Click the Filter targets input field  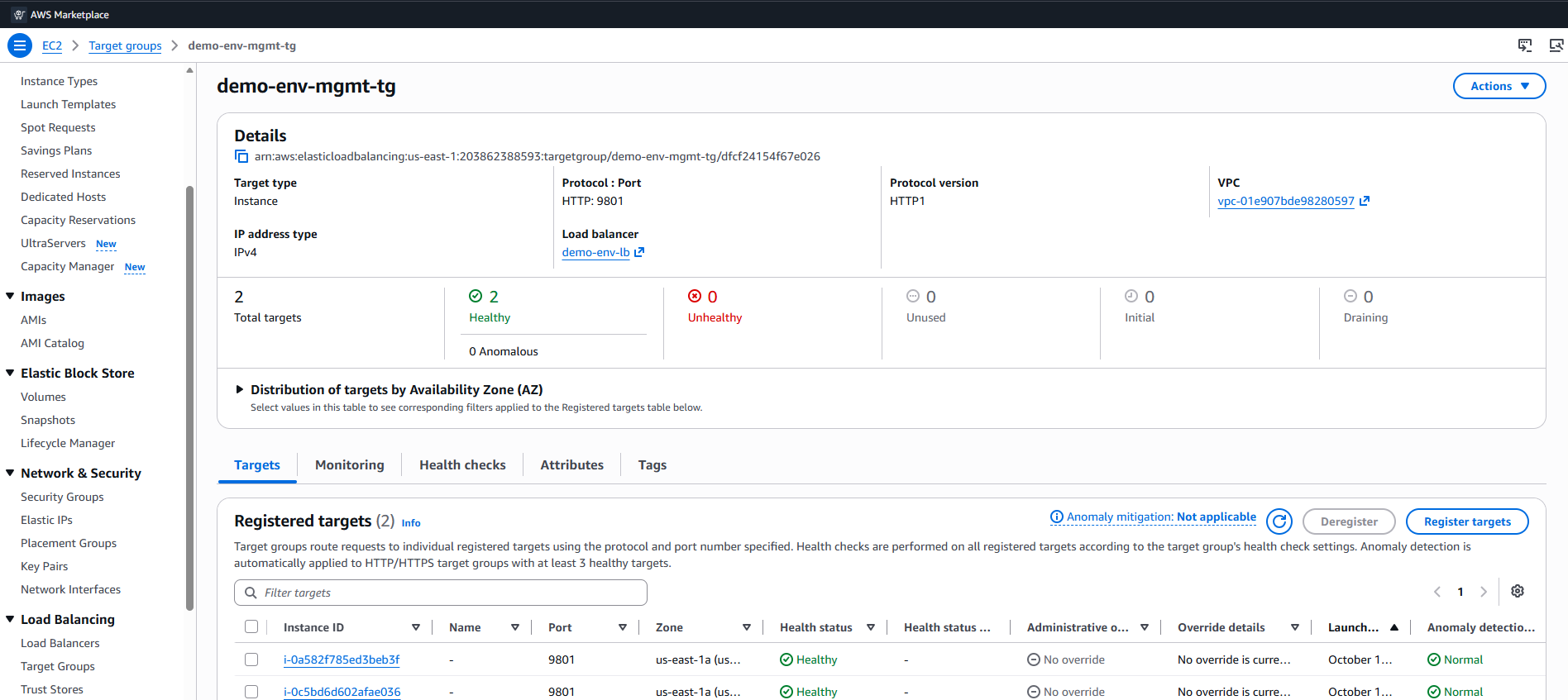click(441, 593)
